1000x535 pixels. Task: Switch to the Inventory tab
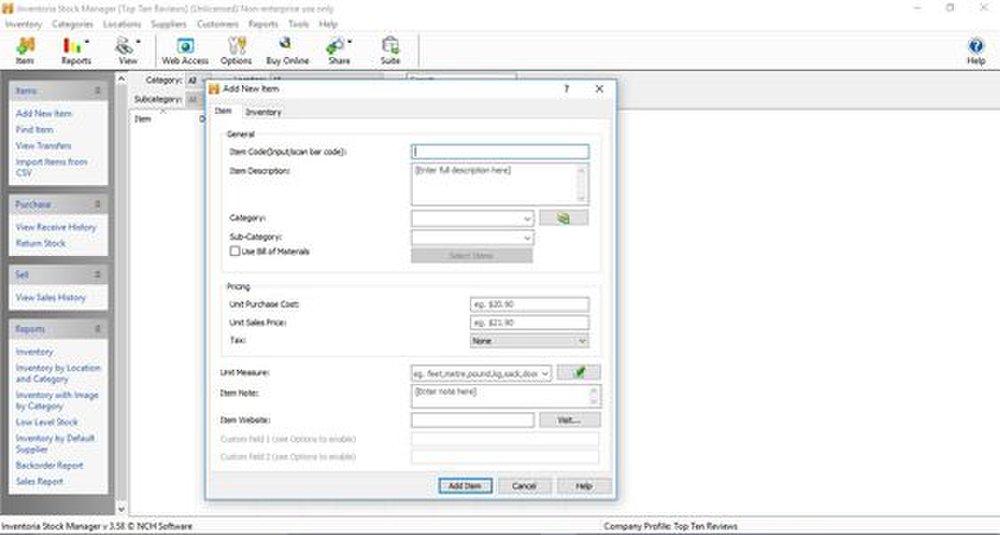coord(263,112)
